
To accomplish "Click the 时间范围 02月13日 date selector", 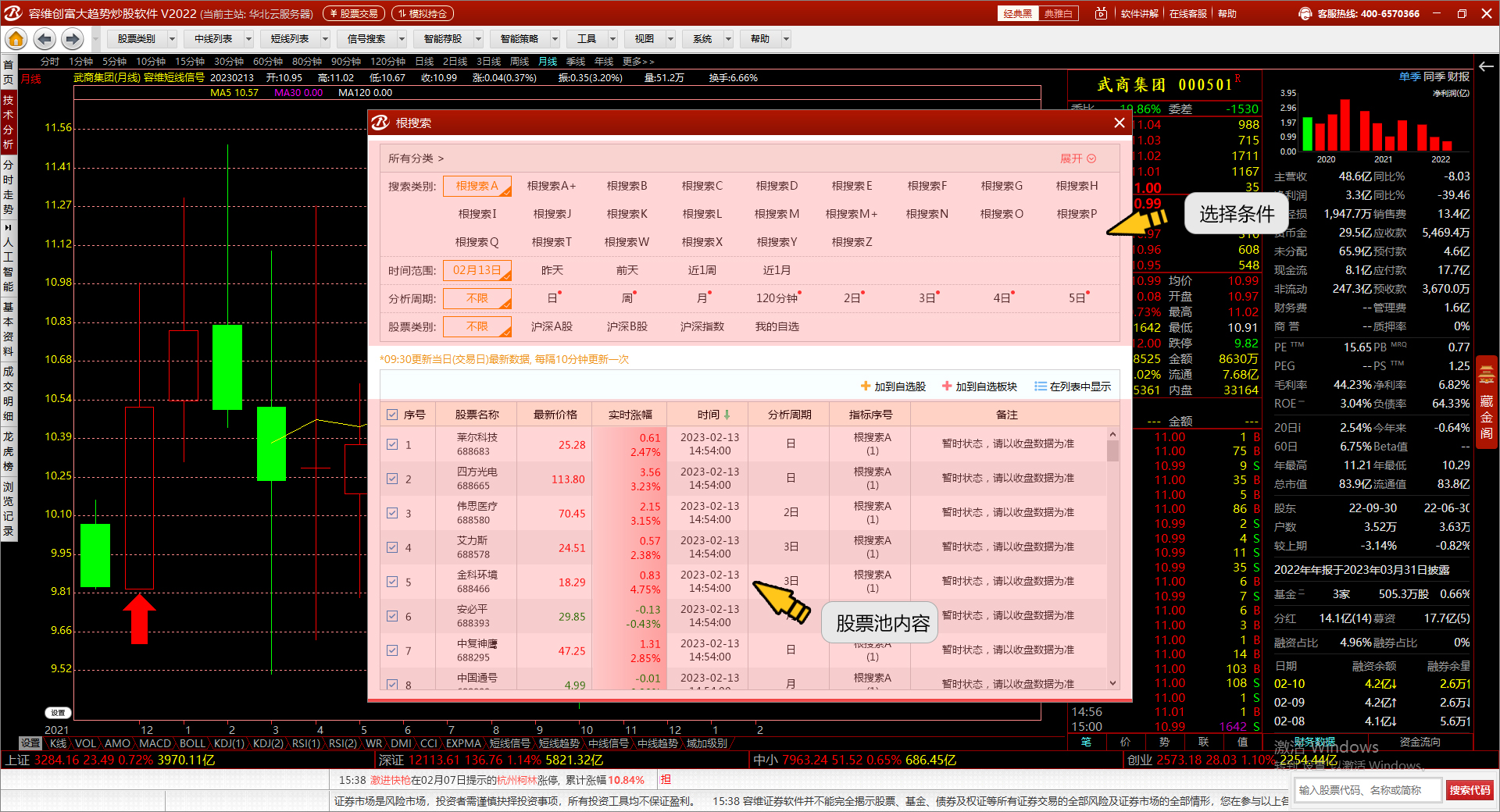I will click(477, 270).
